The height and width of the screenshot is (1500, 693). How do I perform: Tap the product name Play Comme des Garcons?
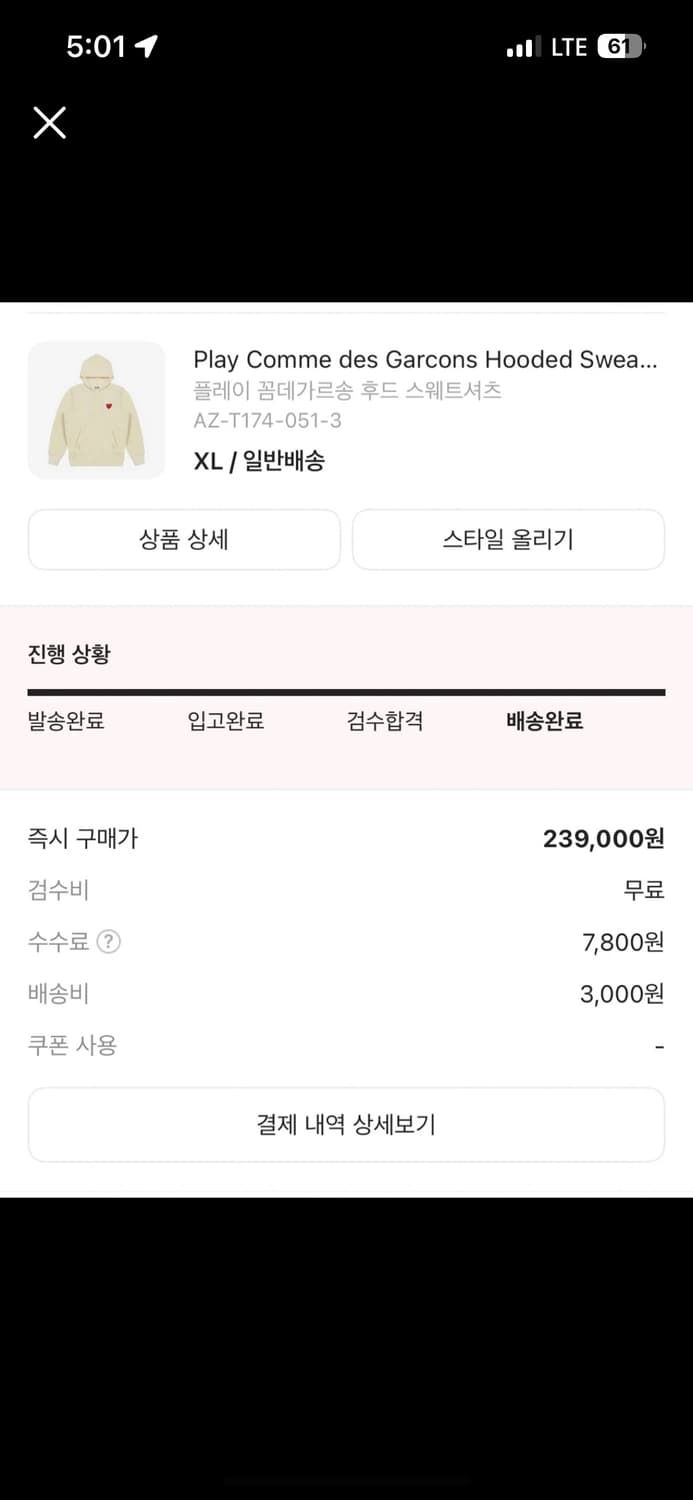[x=427, y=359]
